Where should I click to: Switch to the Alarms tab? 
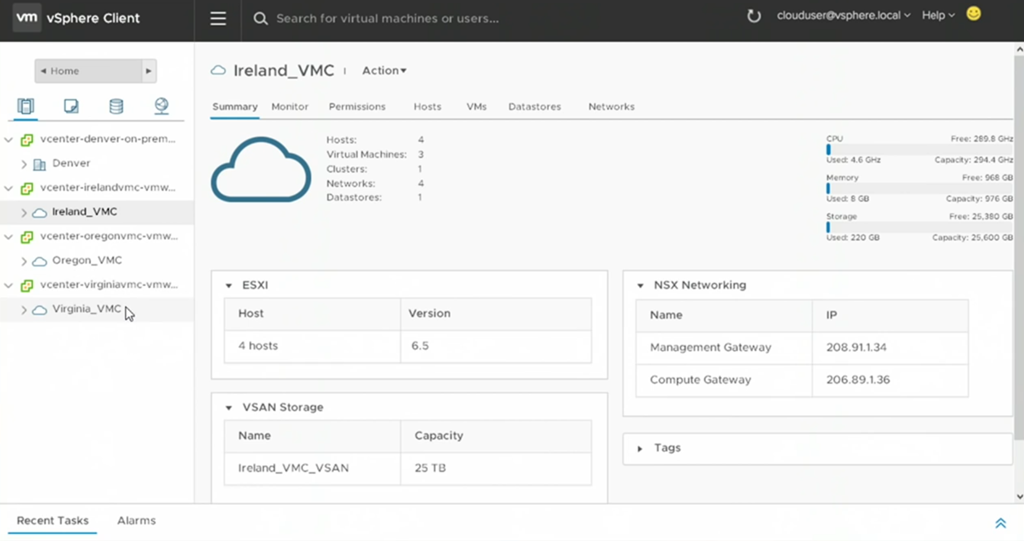coord(136,521)
